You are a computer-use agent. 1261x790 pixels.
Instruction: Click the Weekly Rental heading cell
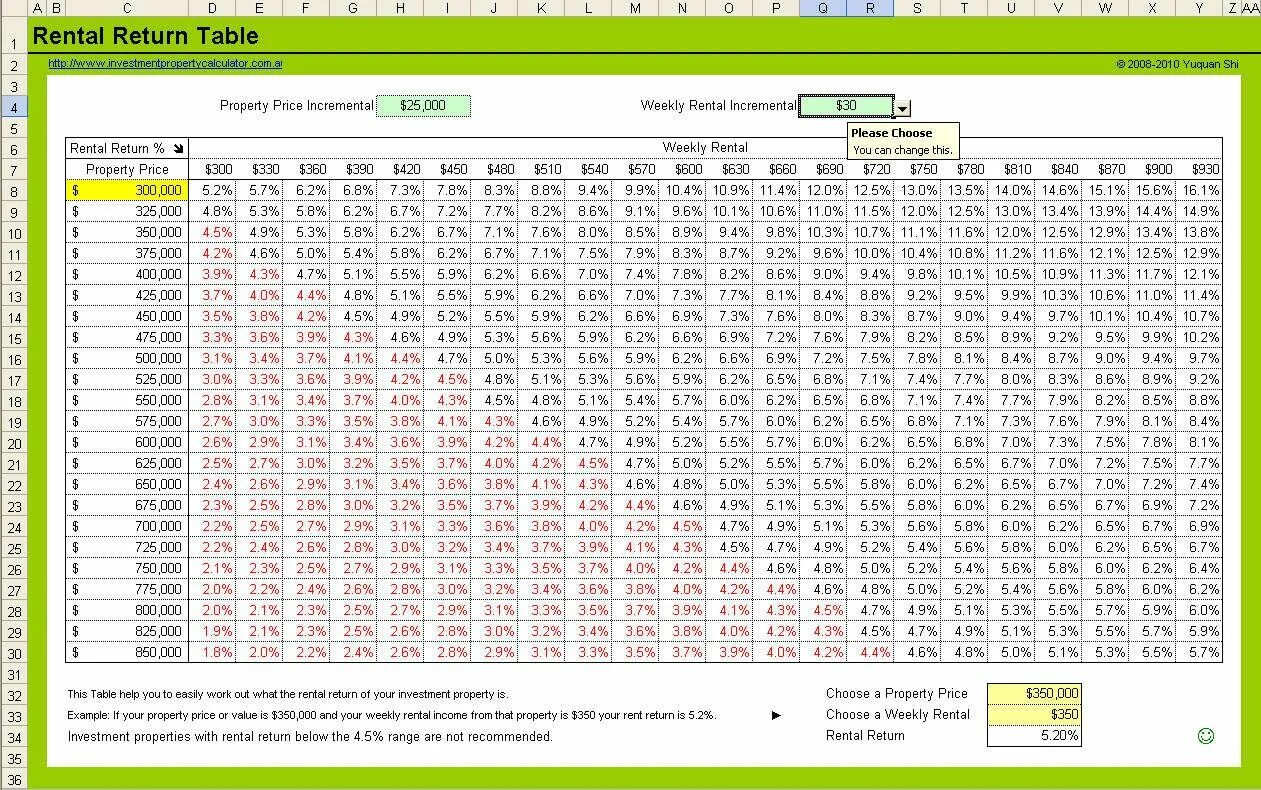(x=705, y=148)
